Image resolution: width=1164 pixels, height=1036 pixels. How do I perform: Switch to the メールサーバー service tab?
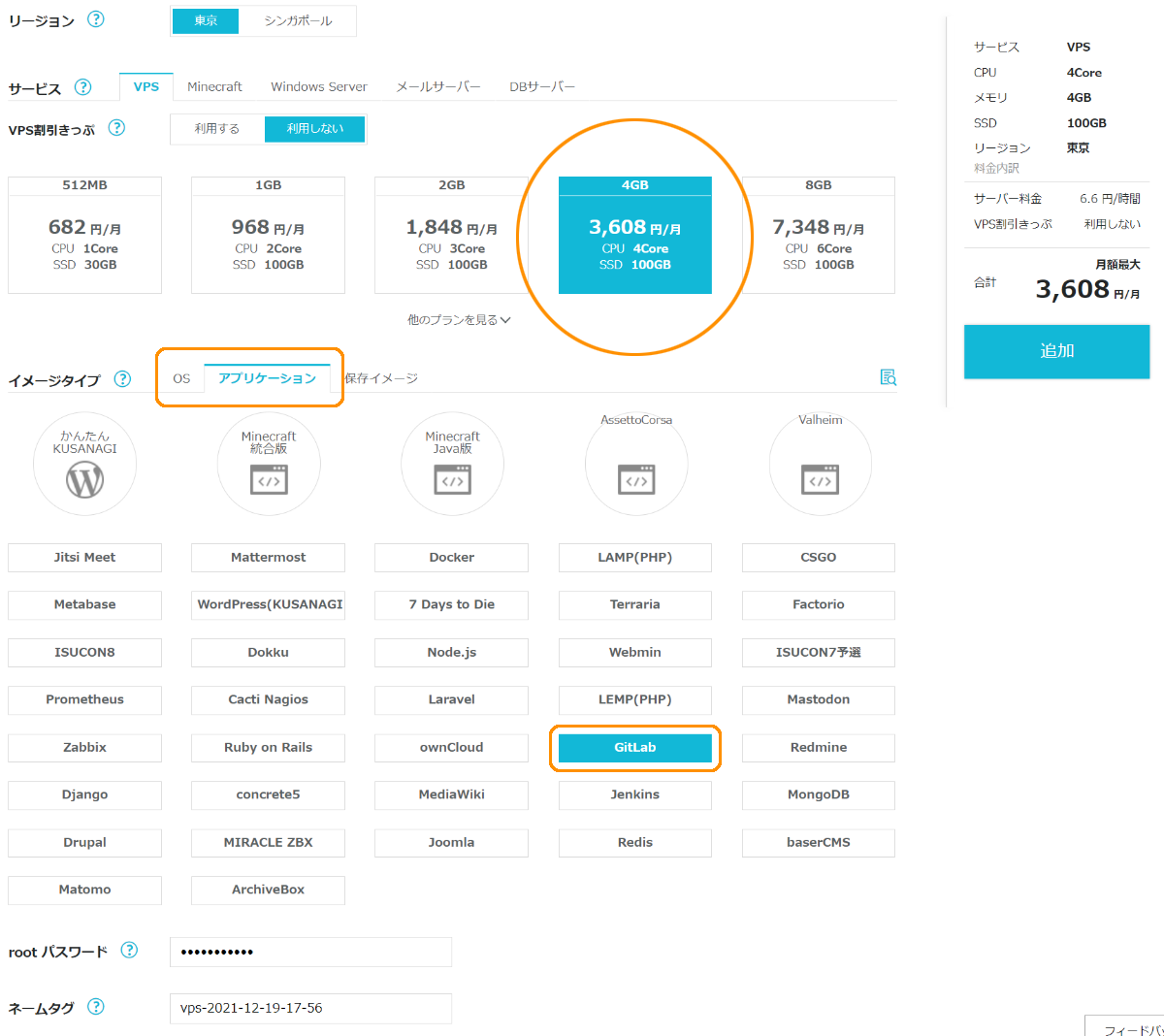click(x=438, y=86)
